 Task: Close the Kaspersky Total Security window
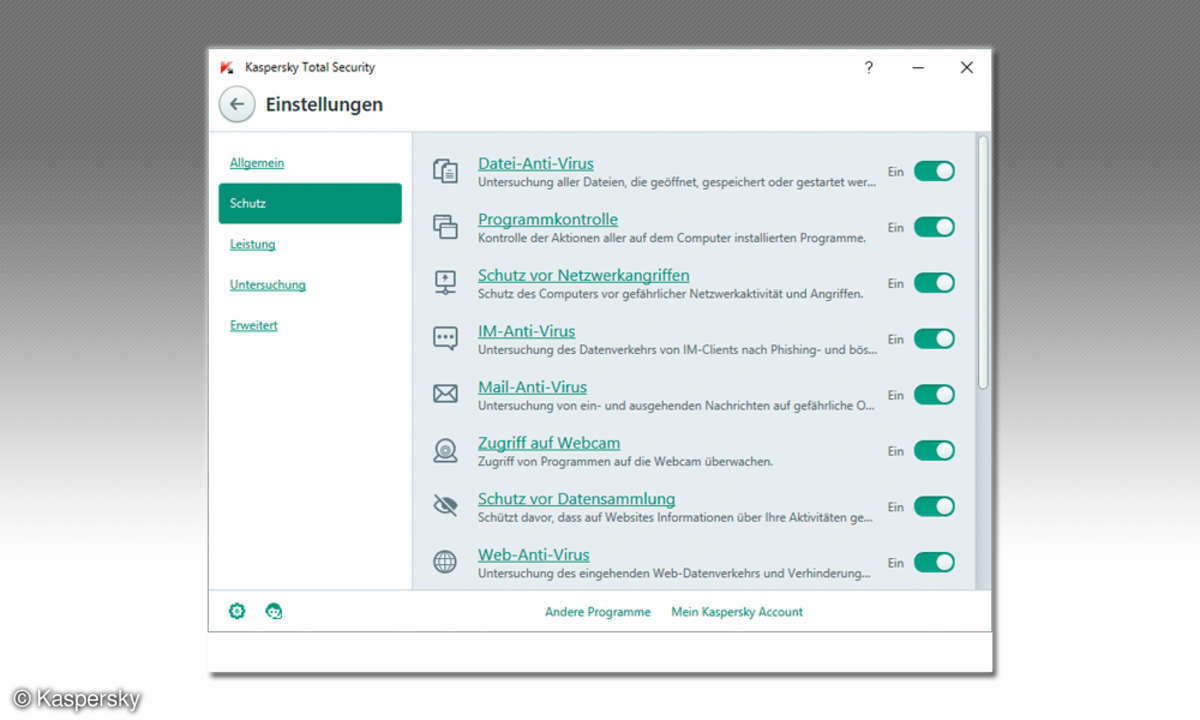[x=967, y=67]
